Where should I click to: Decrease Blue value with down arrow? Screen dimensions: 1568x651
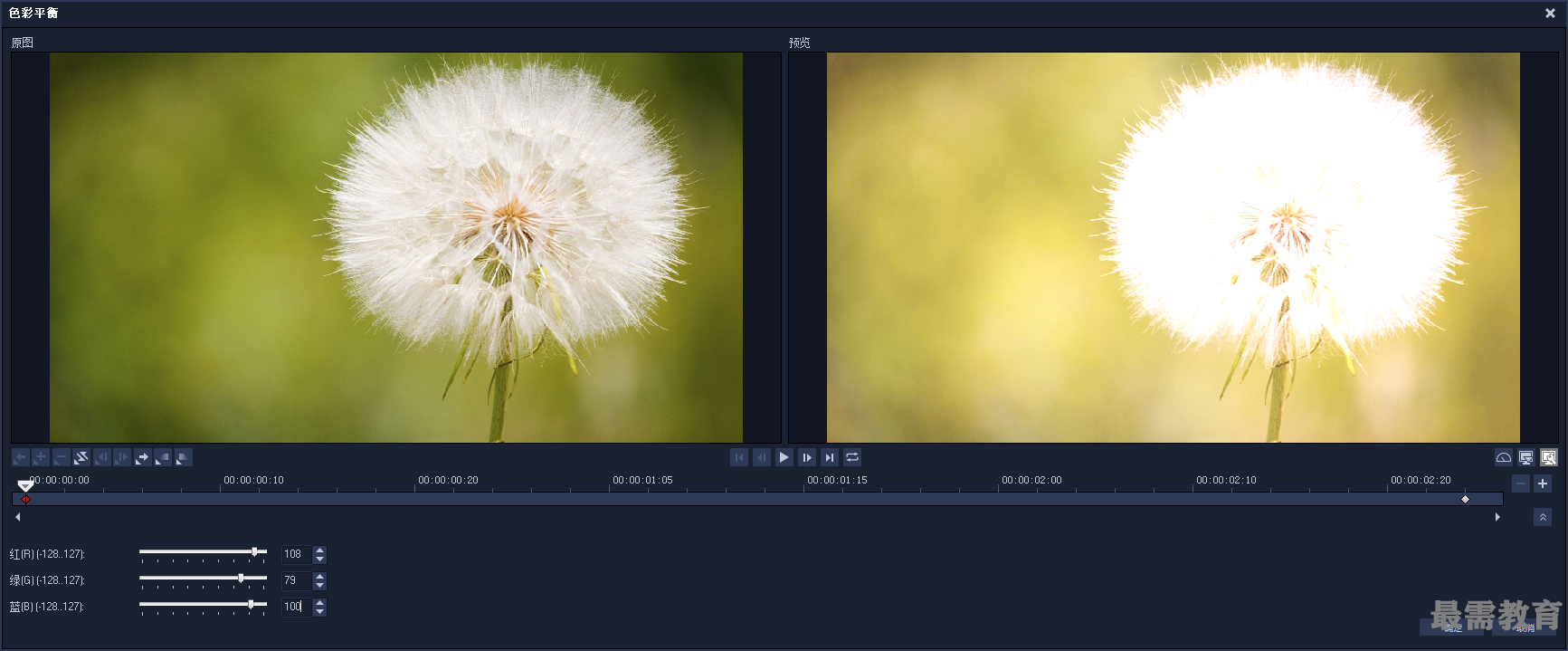point(319,611)
